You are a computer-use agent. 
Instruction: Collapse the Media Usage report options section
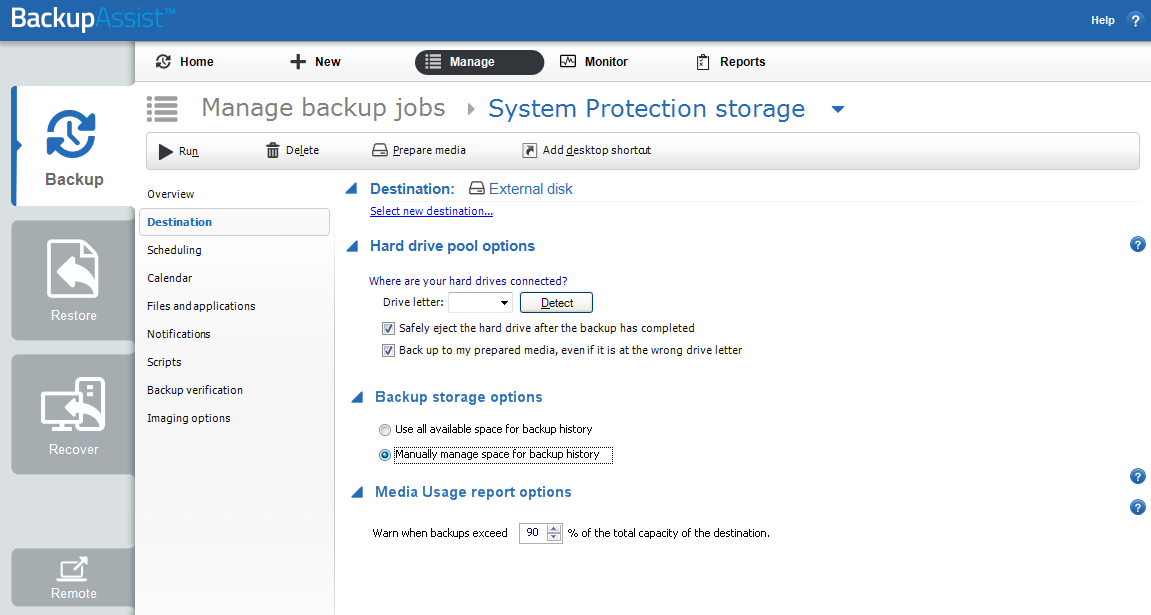click(x=357, y=492)
